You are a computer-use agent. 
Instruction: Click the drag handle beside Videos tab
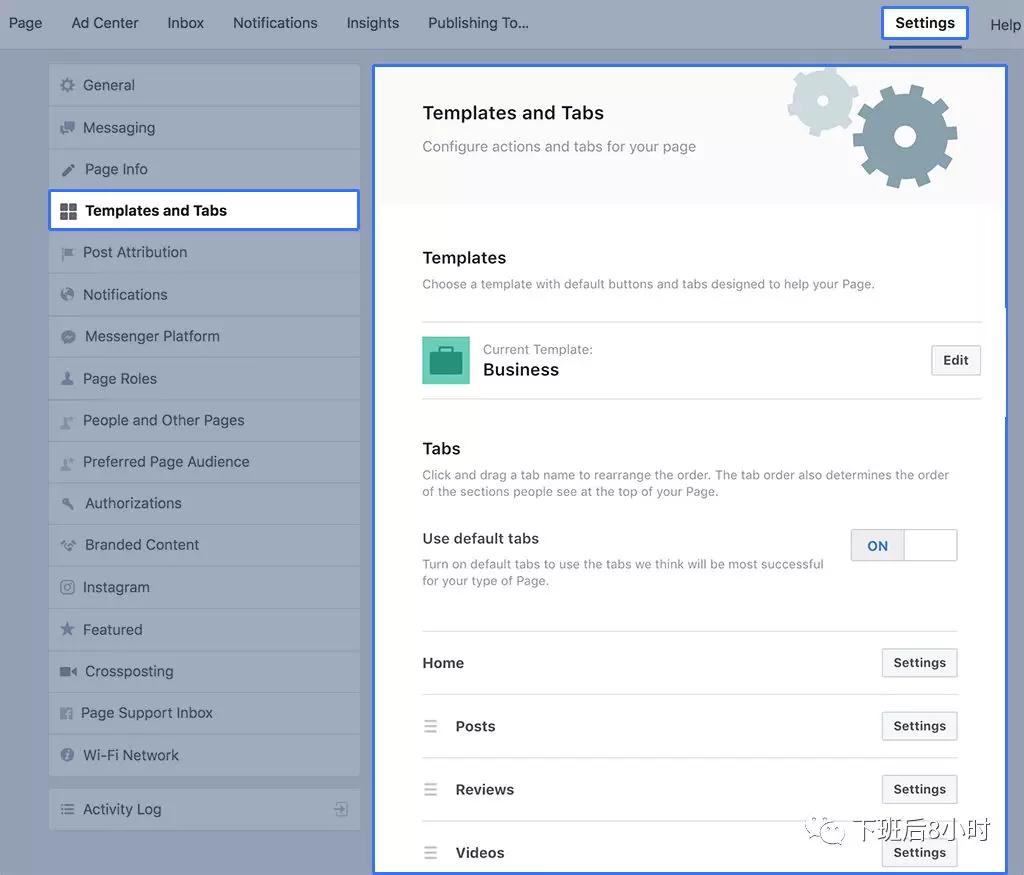[x=431, y=853]
